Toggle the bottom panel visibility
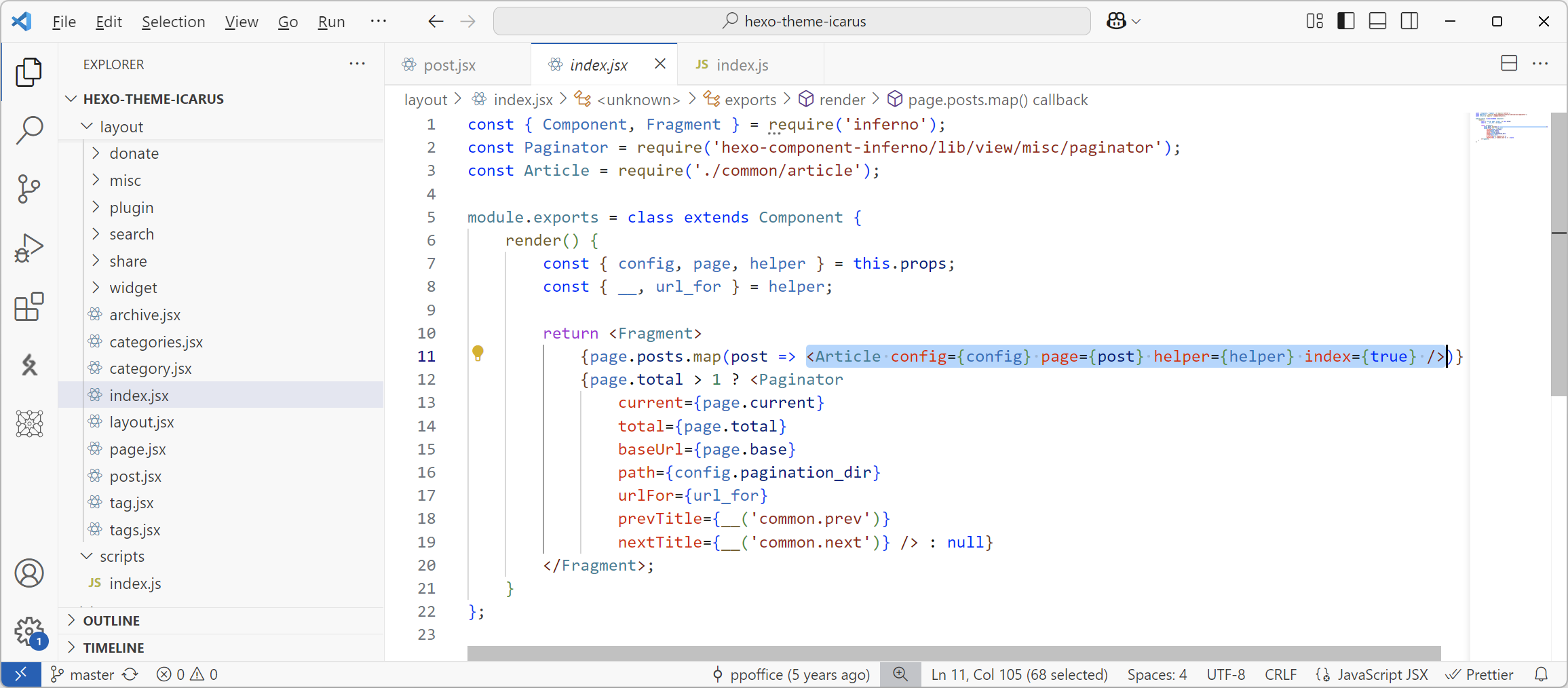The width and height of the screenshot is (1568, 688). [x=1377, y=21]
